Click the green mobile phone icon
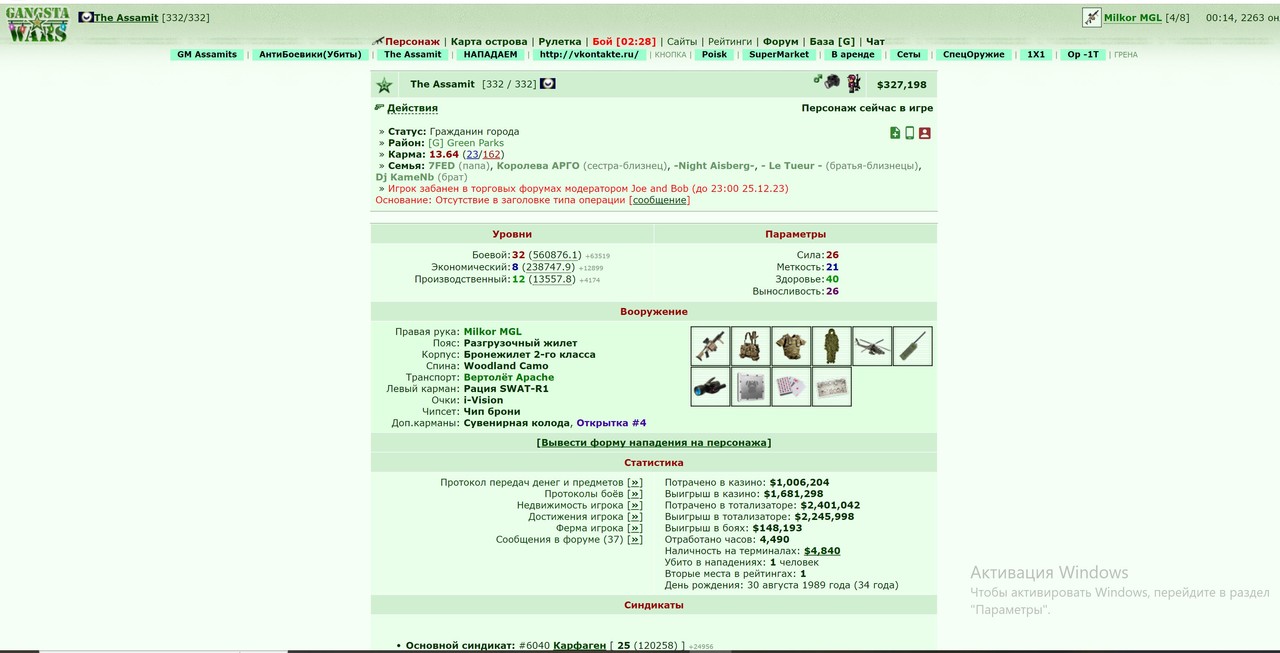Viewport: 1280px width, 653px height. click(909, 133)
